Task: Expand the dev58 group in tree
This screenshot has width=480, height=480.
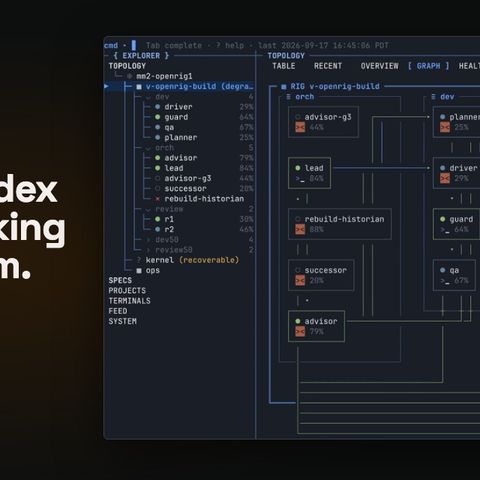Action: 148,240
